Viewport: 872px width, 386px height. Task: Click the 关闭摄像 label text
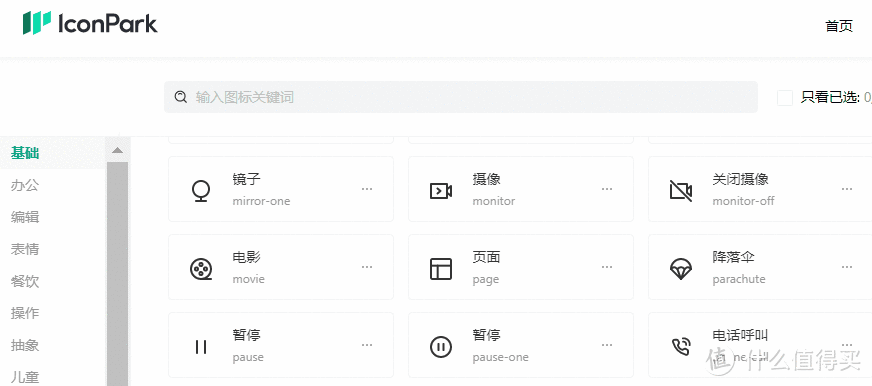coord(740,179)
